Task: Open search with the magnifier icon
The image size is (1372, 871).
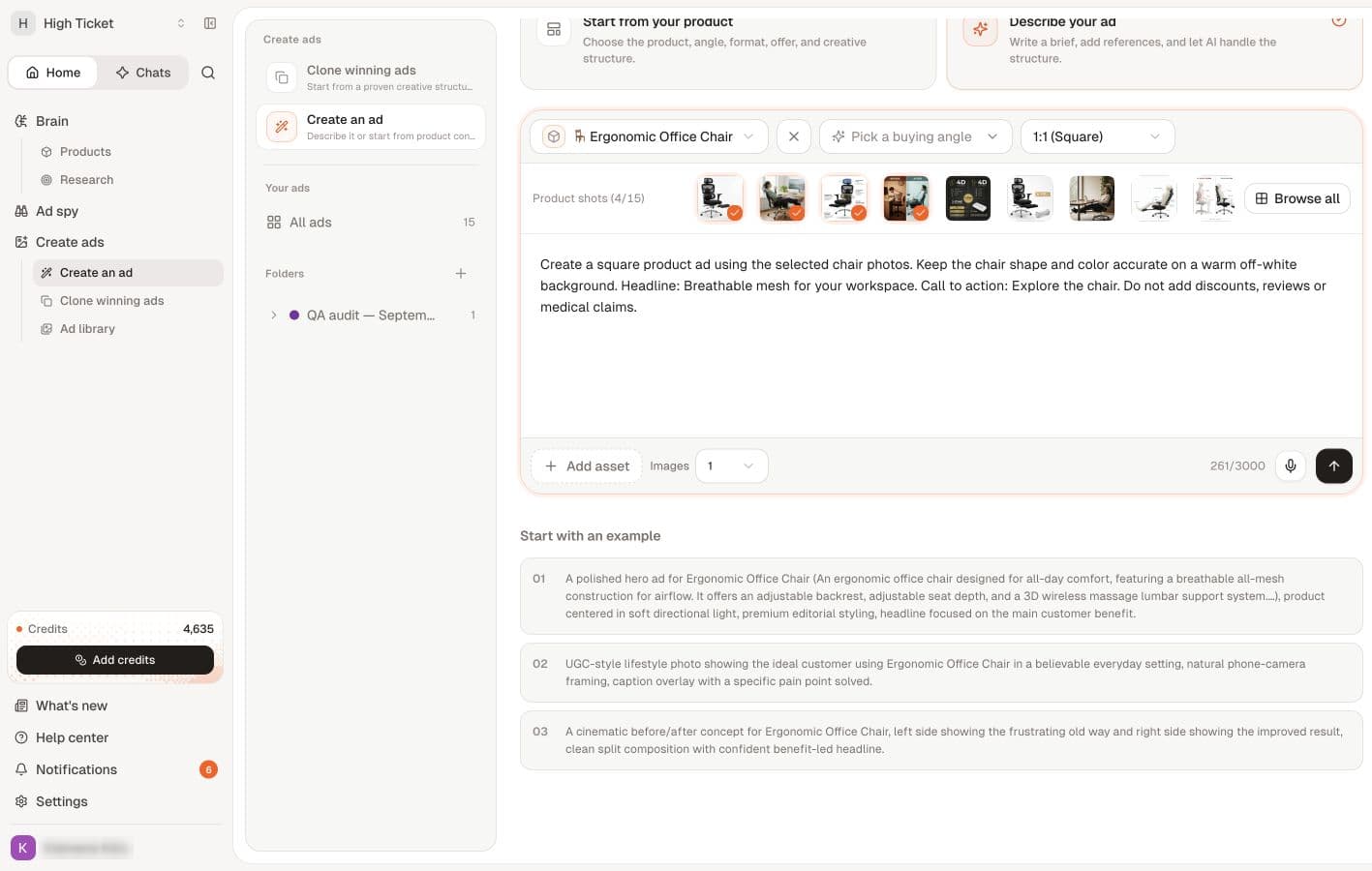Action: [x=208, y=73]
